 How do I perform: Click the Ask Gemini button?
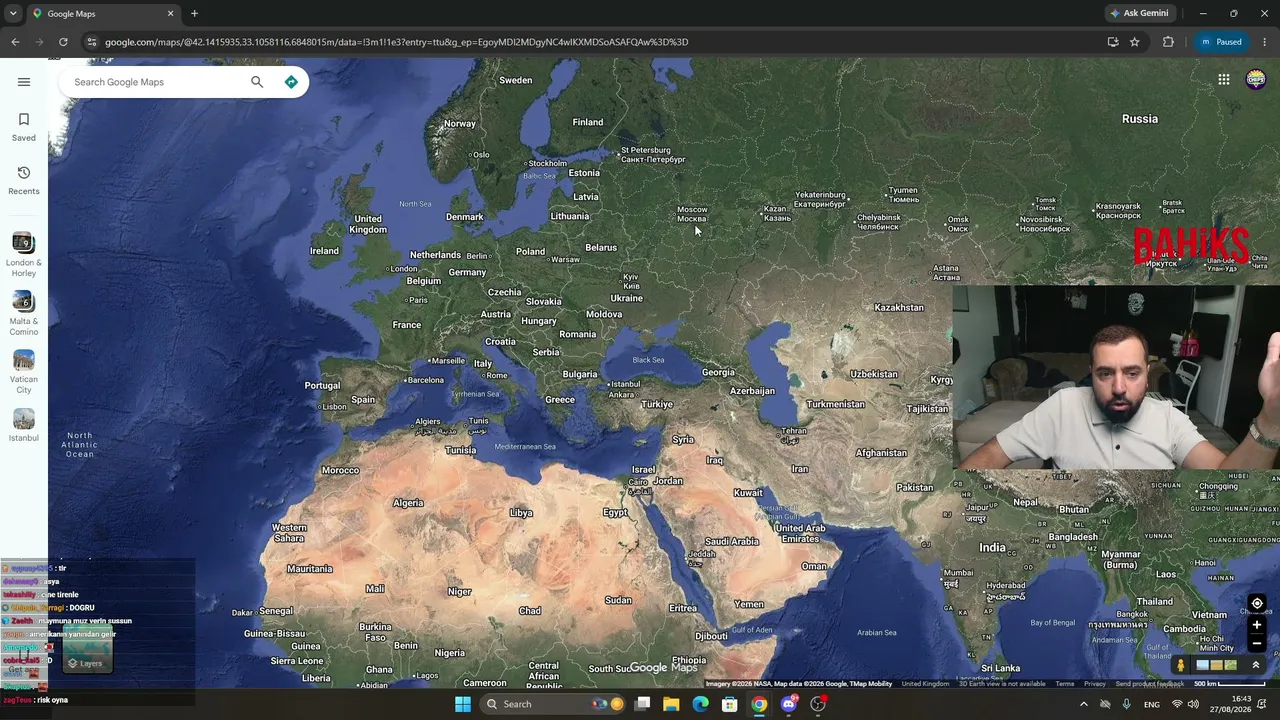pyautogui.click(x=1138, y=14)
